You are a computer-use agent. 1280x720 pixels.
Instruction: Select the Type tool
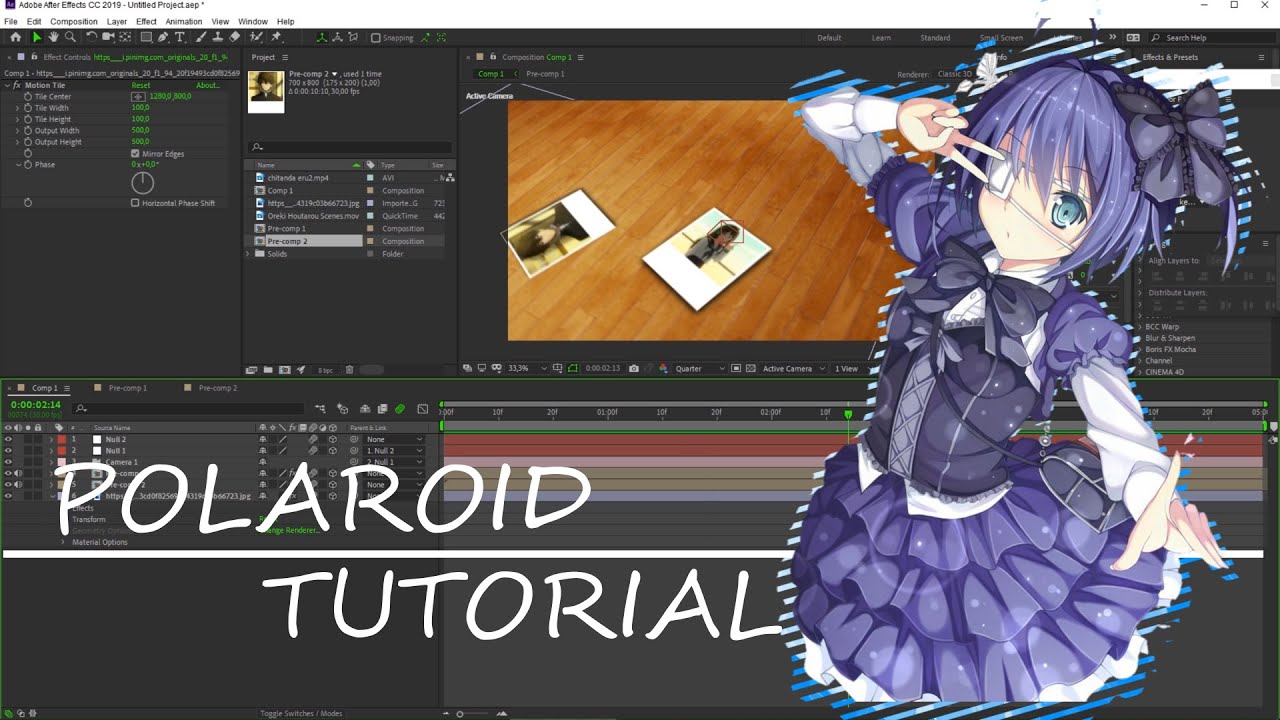tap(180, 37)
